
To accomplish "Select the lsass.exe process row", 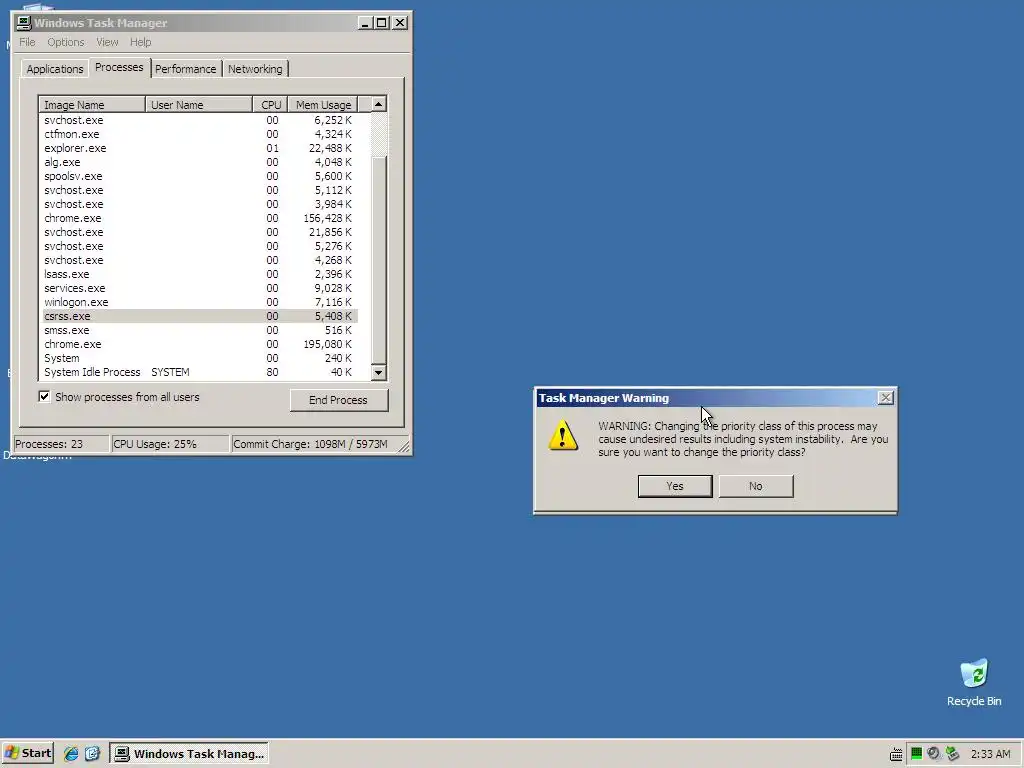I will point(199,274).
